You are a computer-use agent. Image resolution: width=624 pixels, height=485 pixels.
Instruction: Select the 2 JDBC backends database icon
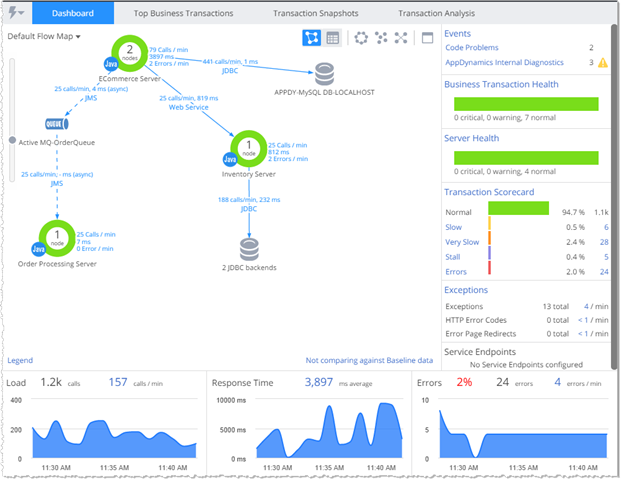[x=249, y=250]
